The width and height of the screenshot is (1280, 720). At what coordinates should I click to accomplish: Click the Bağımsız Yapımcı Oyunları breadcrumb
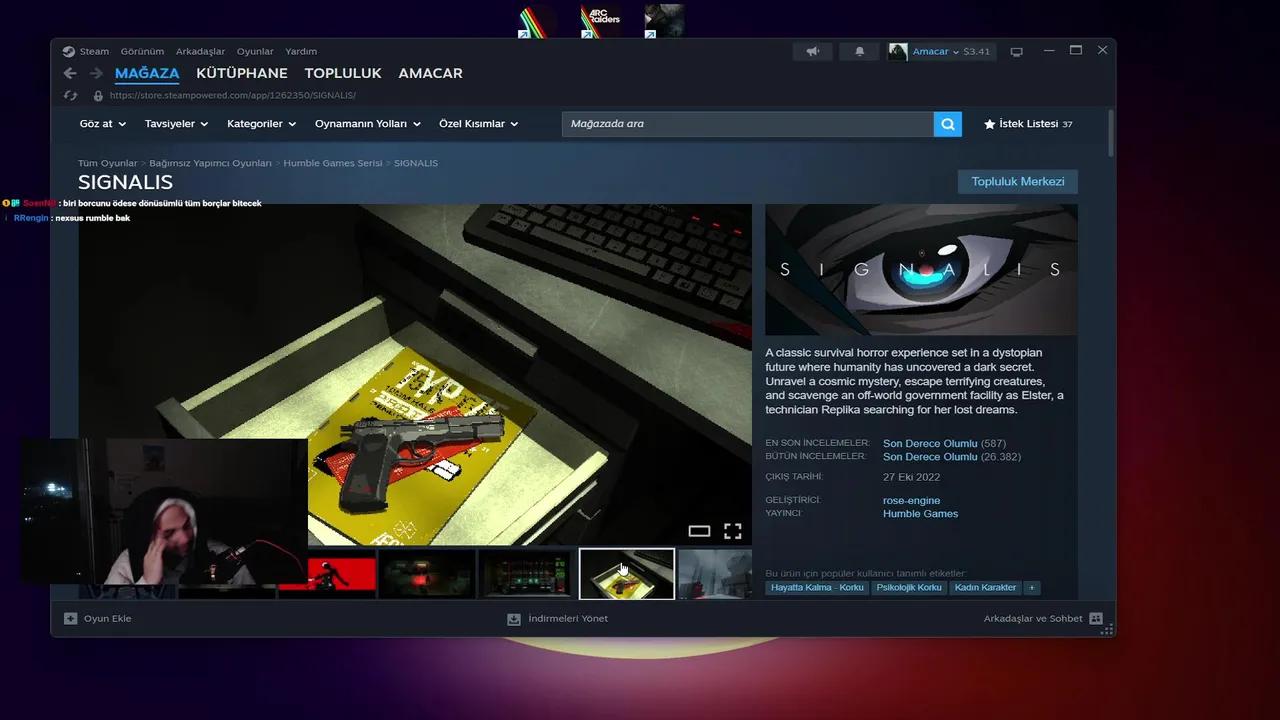click(x=210, y=163)
